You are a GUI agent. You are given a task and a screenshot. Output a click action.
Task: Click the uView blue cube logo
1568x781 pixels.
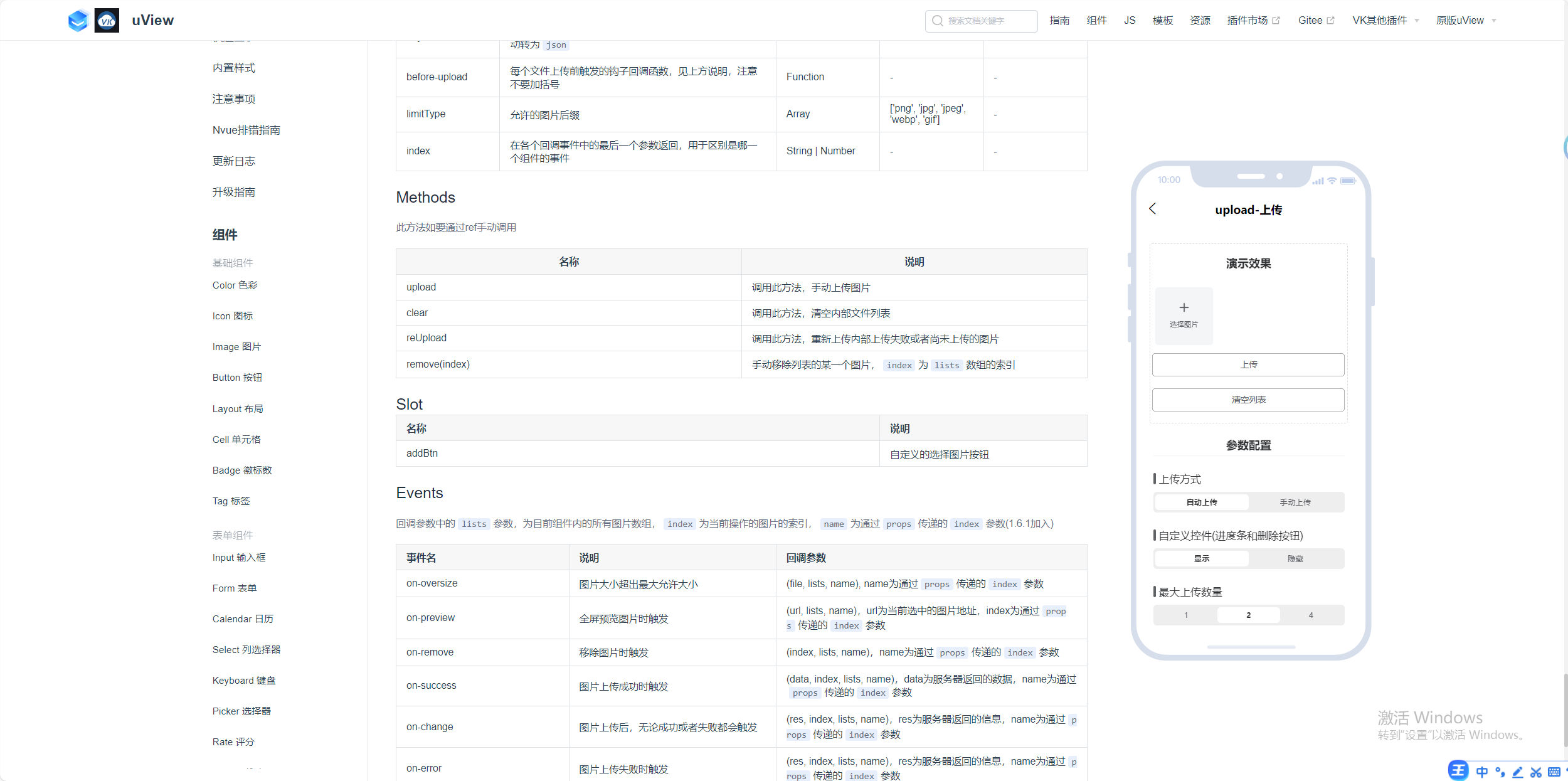(x=78, y=21)
